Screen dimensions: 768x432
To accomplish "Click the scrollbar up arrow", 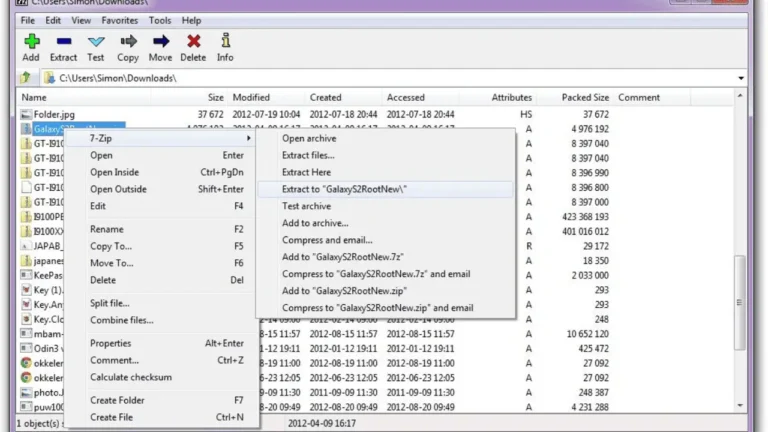I will tap(740, 96).
